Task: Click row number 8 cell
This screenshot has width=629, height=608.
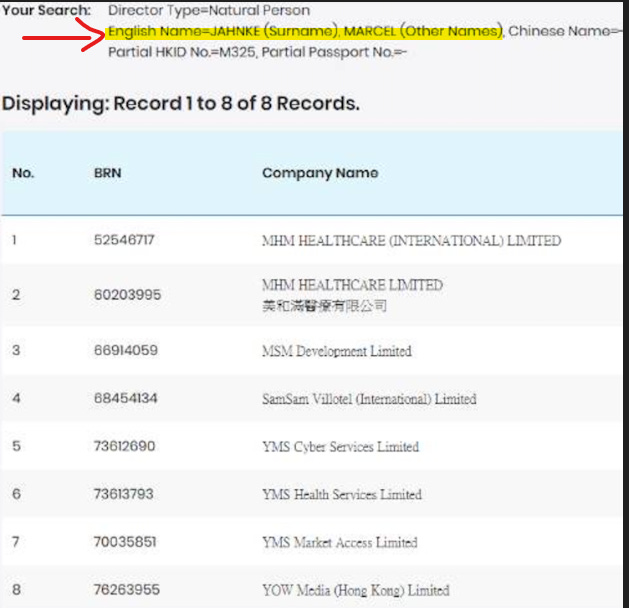Action: [x=16, y=590]
